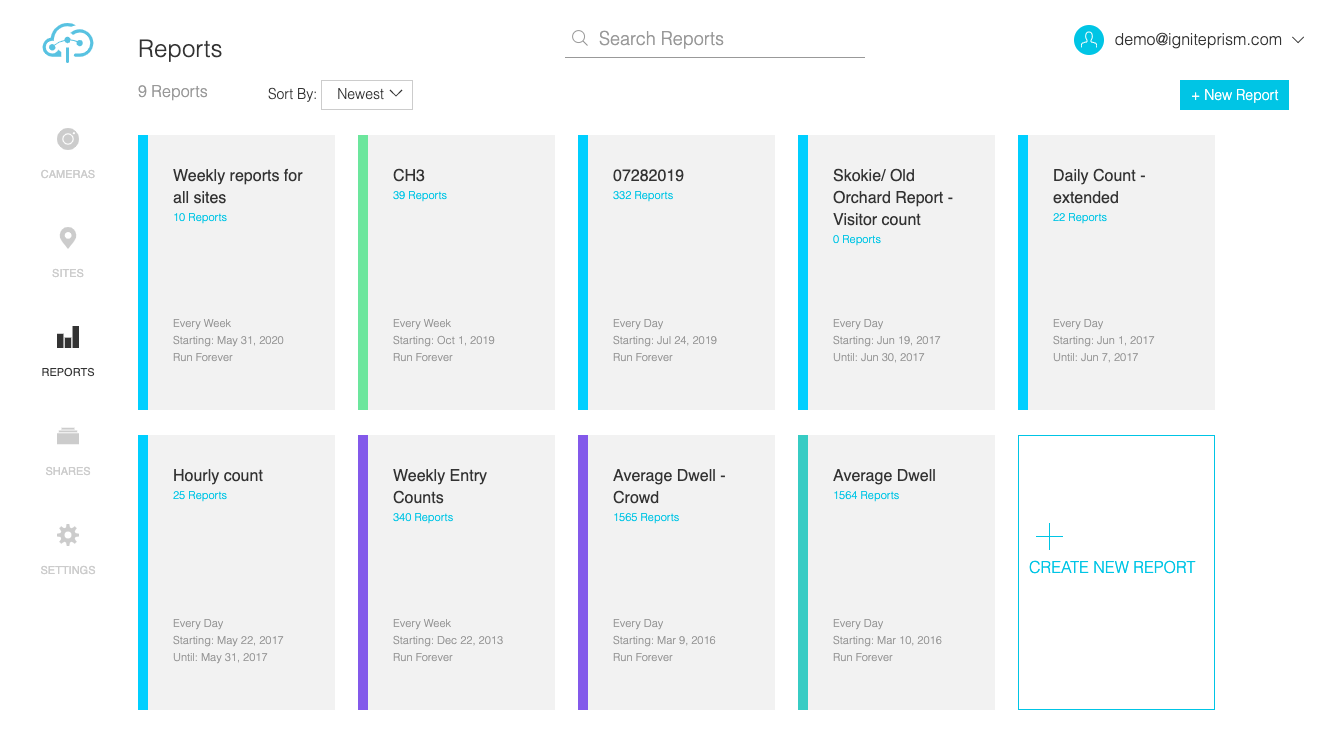1329x741 pixels.
Task: Click the 25 Reports link
Action: tap(200, 495)
